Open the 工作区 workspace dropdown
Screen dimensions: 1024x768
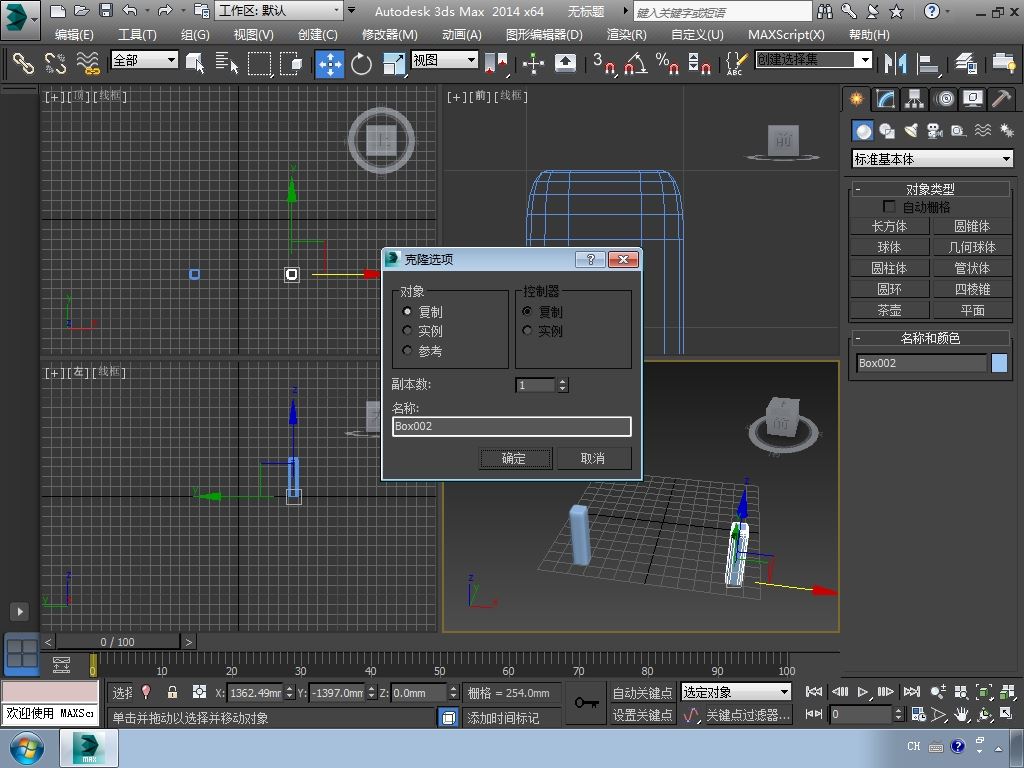point(280,10)
